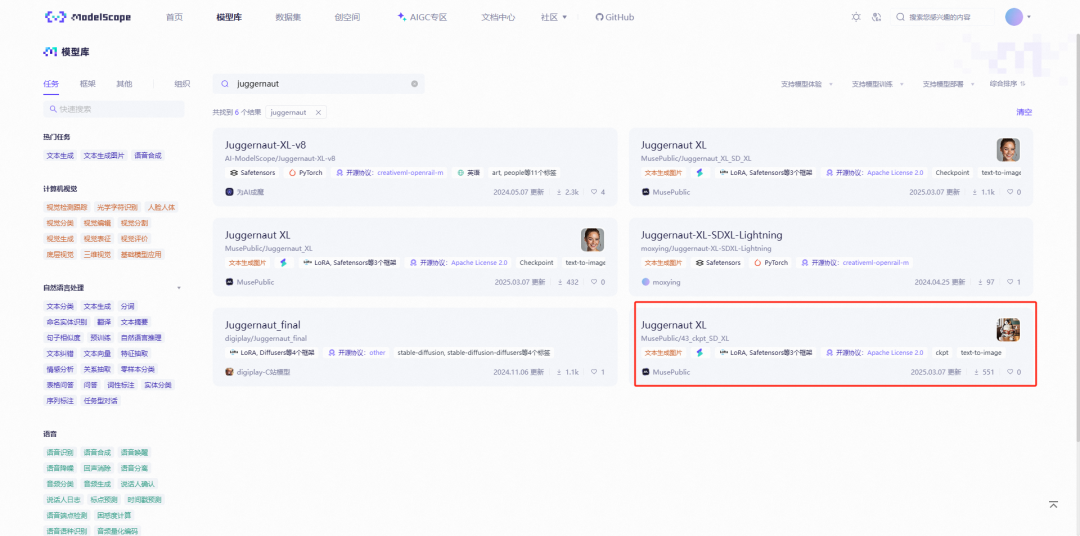Screen dimensions: 1080x536
Task: Click the heart icon on Juggernaut_final card
Action: (x=594, y=372)
